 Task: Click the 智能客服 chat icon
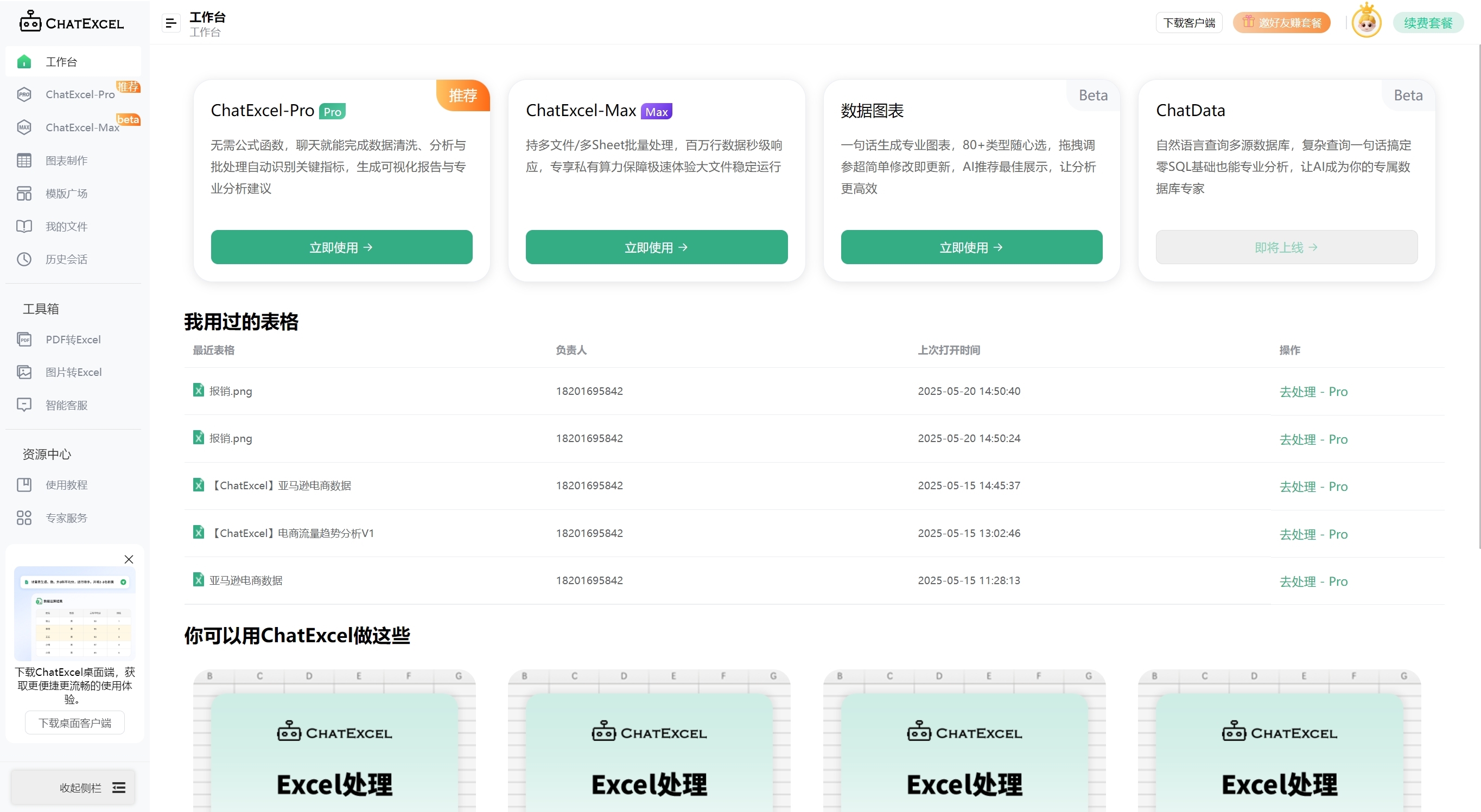tap(24, 405)
